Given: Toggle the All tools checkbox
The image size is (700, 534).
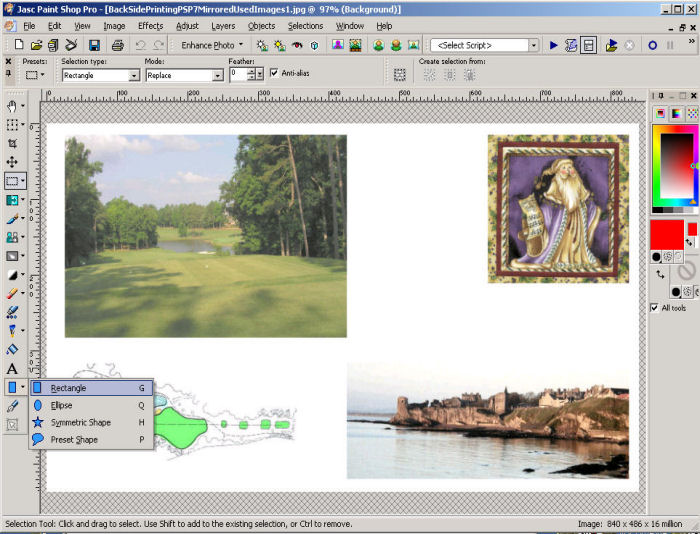Looking at the screenshot, I should pos(655,307).
